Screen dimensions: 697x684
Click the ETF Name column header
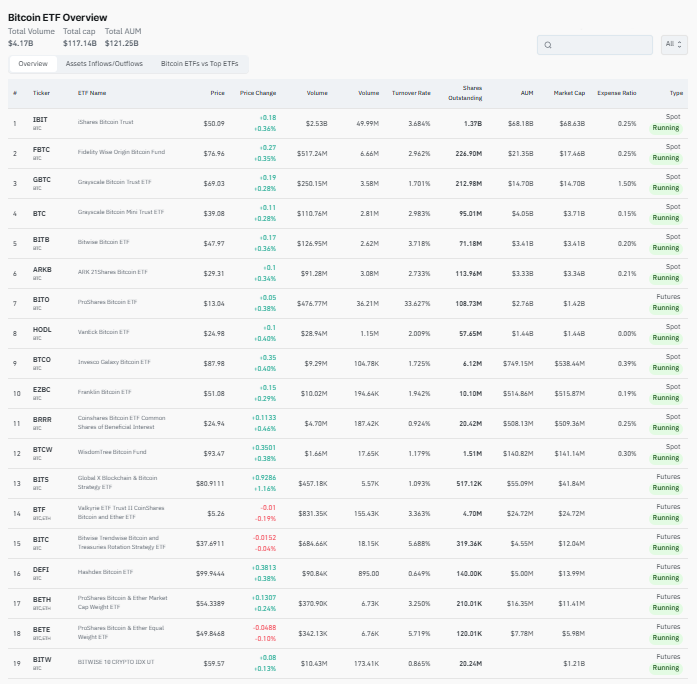(92, 93)
